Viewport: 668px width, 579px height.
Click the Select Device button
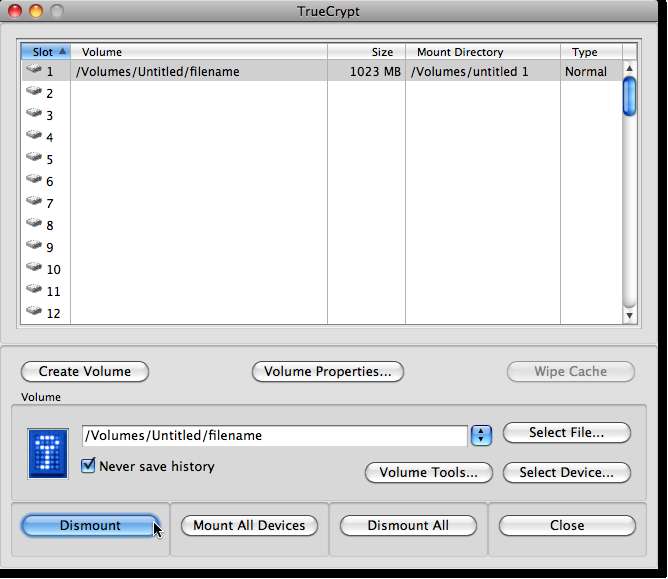[x=567, y=472]
